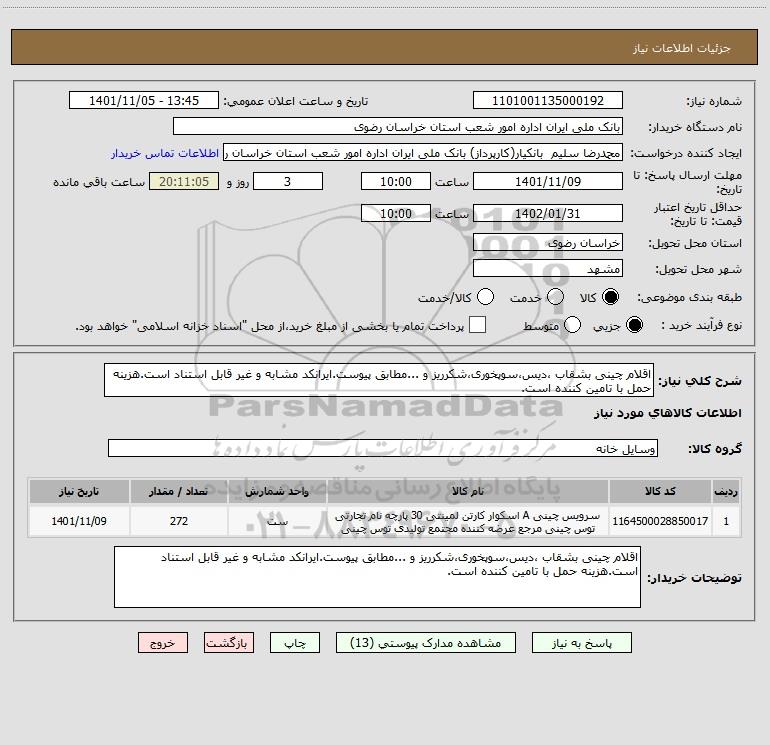Click the بازگشت back button
The width and height of the screenshot is (770, 745).
(x=229, y=643)
